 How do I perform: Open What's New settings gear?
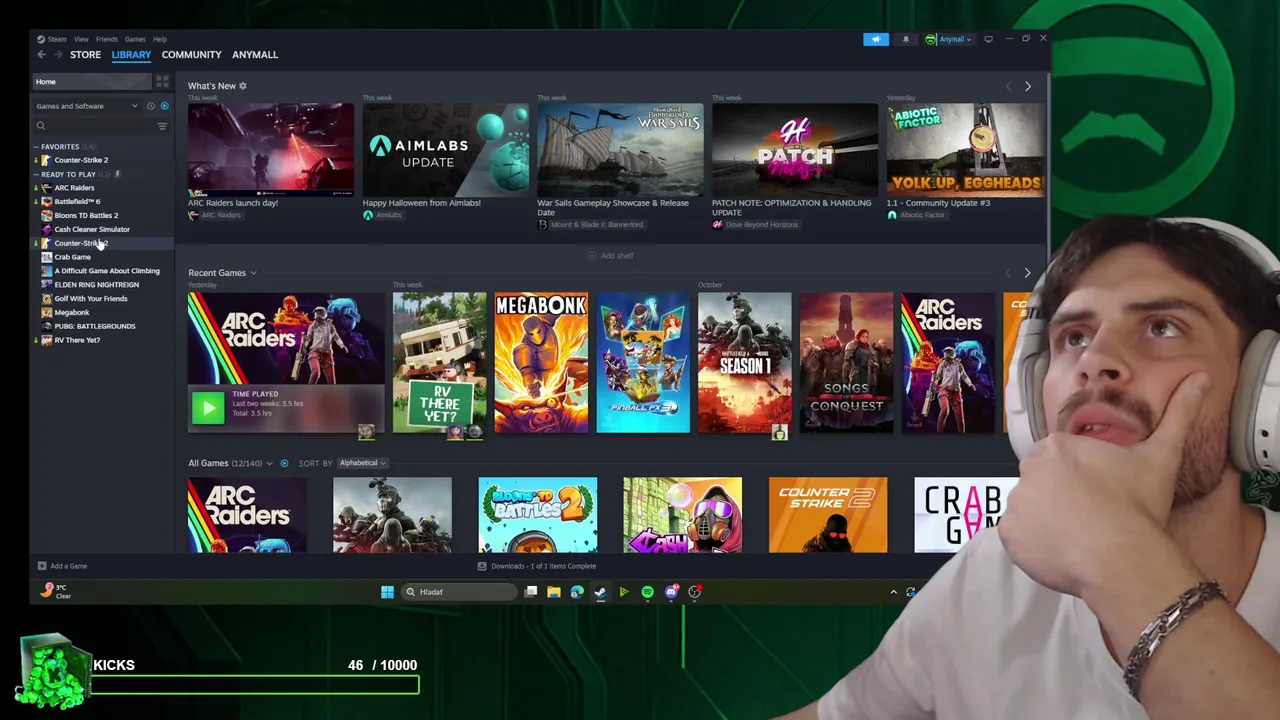[x=243, y=86]
